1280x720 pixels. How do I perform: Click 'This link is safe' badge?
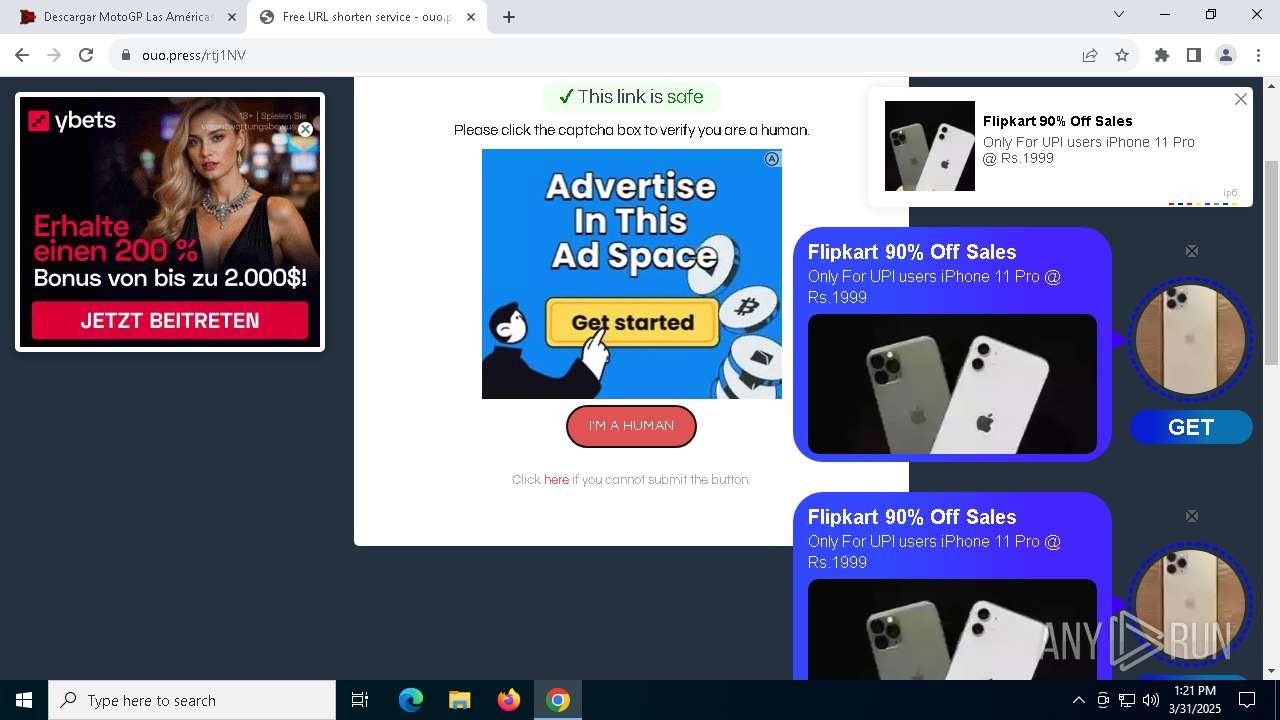(x=631, y=97)
